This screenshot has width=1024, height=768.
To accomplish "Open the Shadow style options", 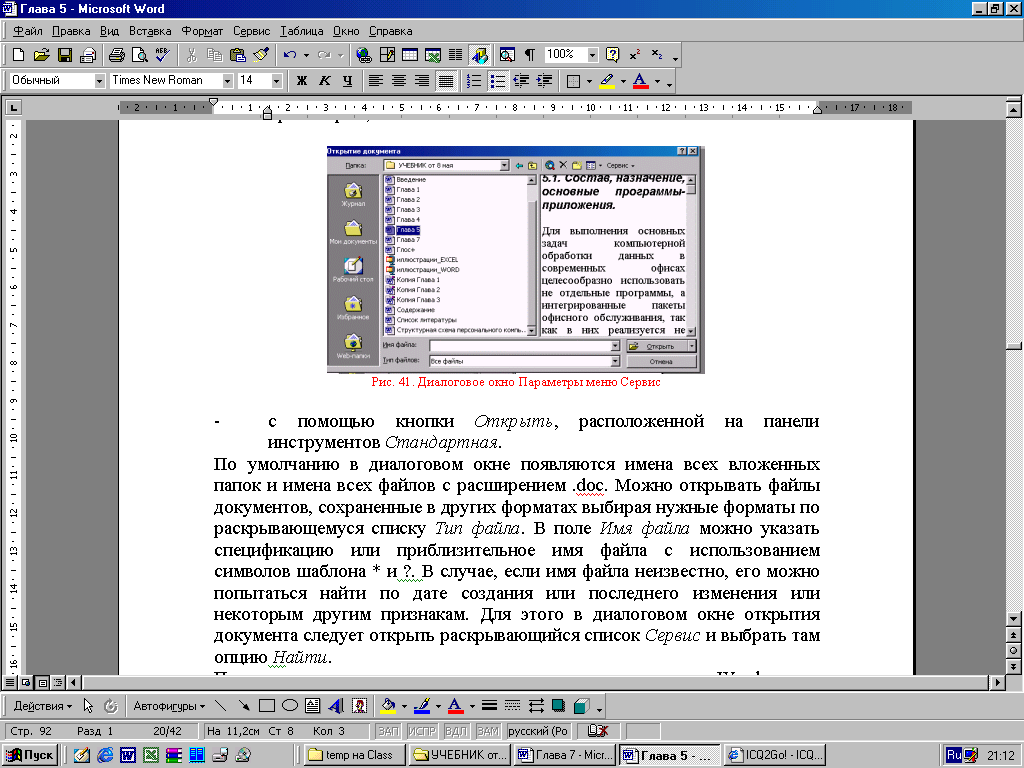I will (x=558, y=705).
